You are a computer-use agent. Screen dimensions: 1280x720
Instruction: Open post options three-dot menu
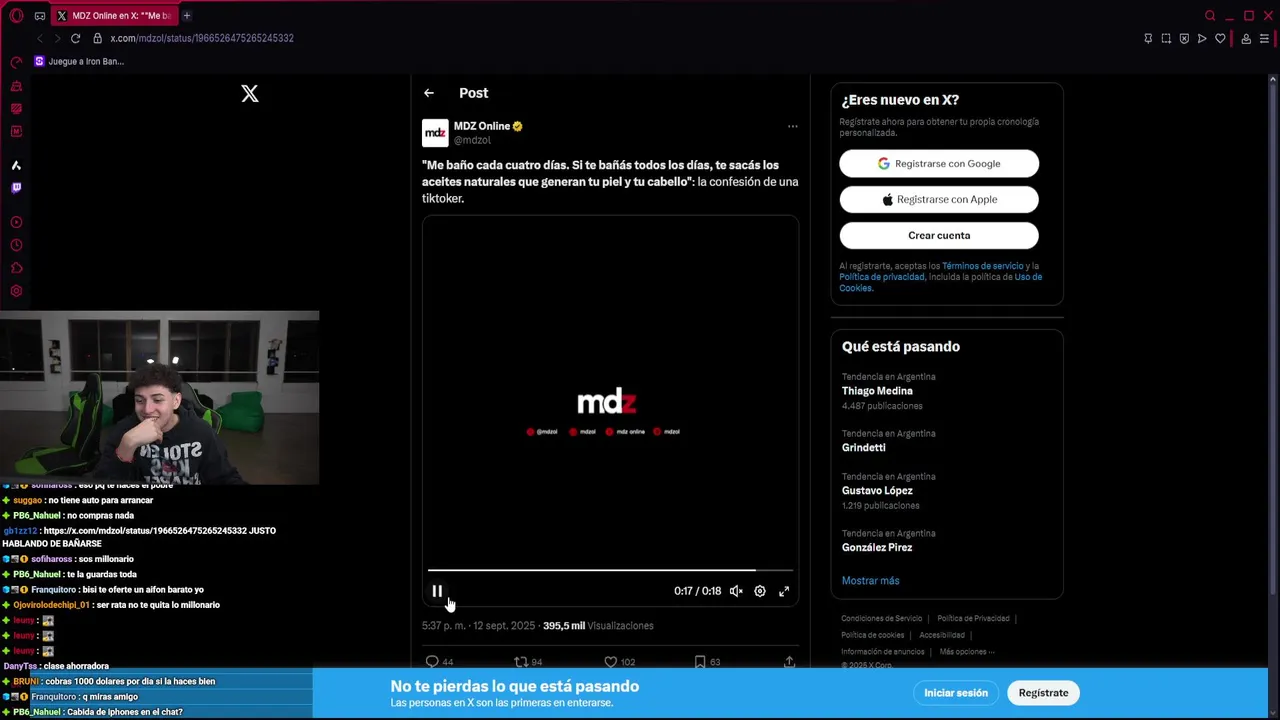[x=792, y=126]
